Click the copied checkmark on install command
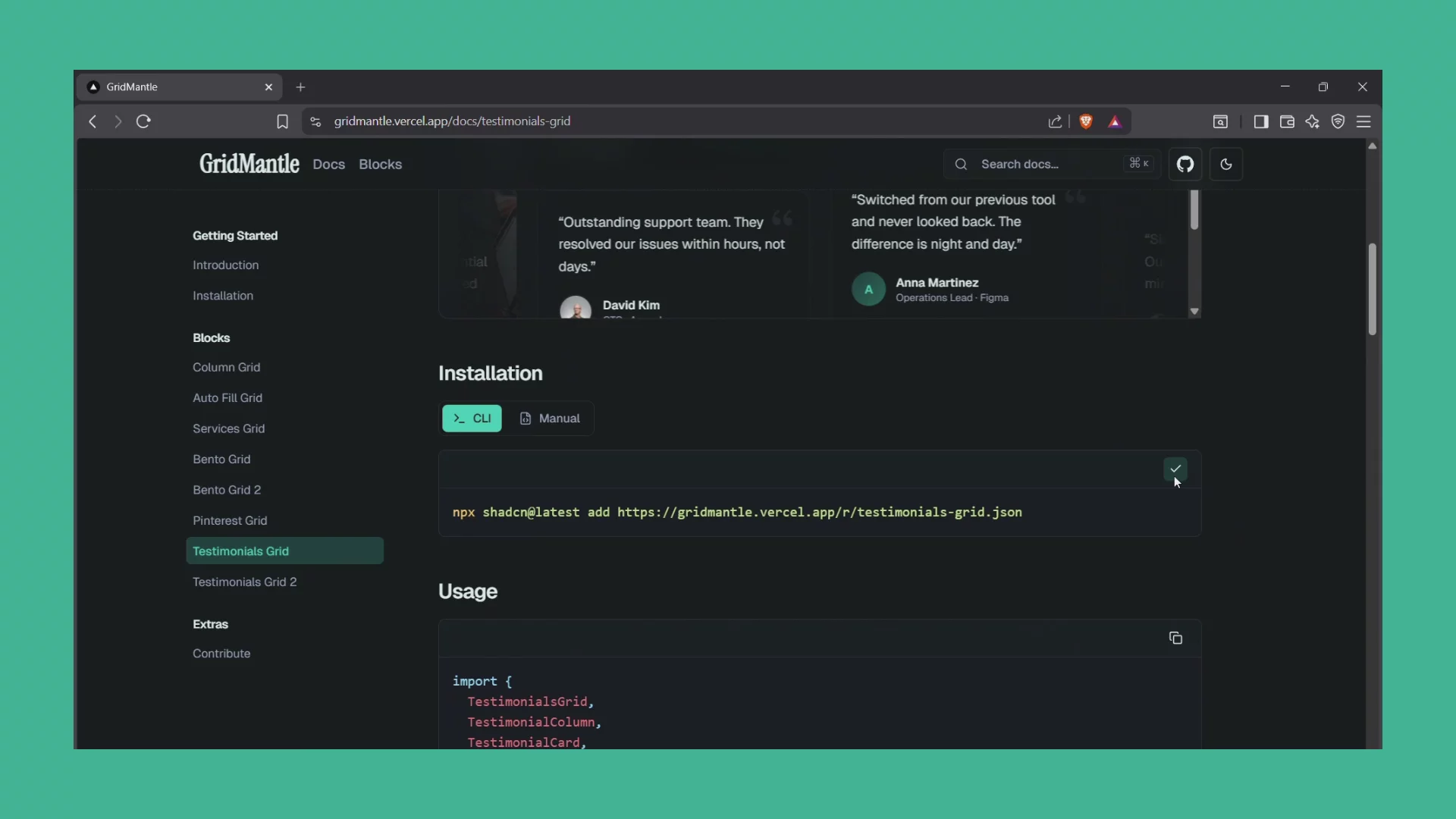Image resolution: width=1456 pixels, height=819 pixels. 1175,469
